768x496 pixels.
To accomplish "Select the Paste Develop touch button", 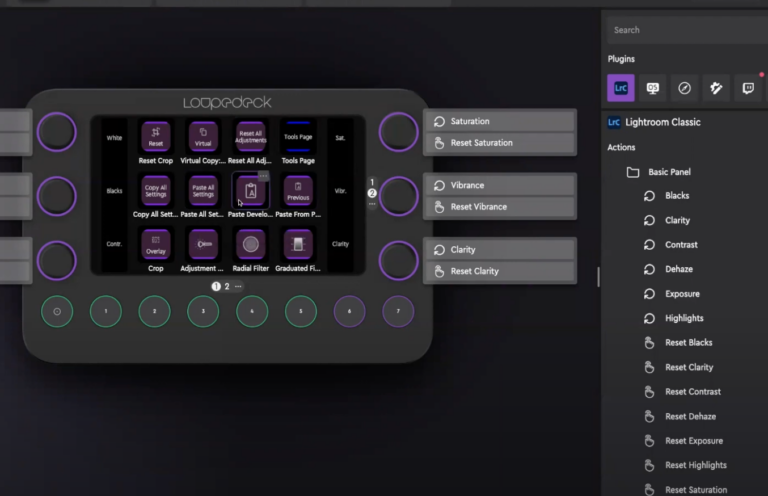I will click(250, 190).
